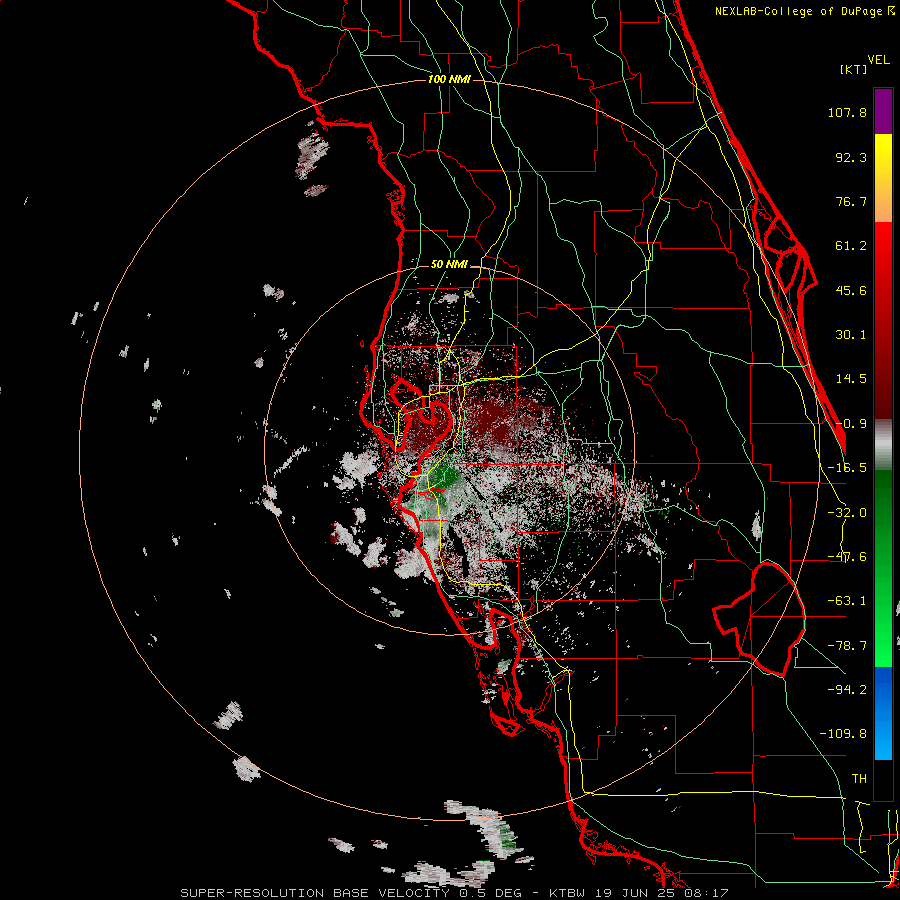Viewport: 900px width, 900px height.
Task: Select the 45.6 velocity scale value
Action: point(851,290)
